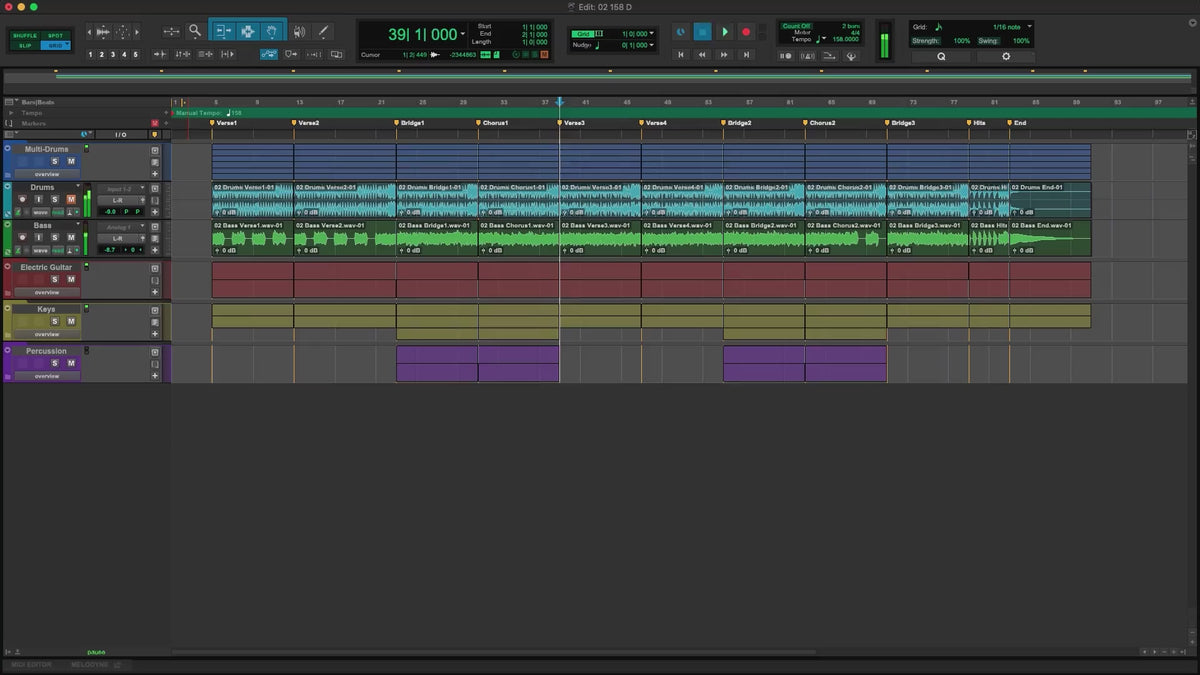Mute the Drums track

click(71, 199)
